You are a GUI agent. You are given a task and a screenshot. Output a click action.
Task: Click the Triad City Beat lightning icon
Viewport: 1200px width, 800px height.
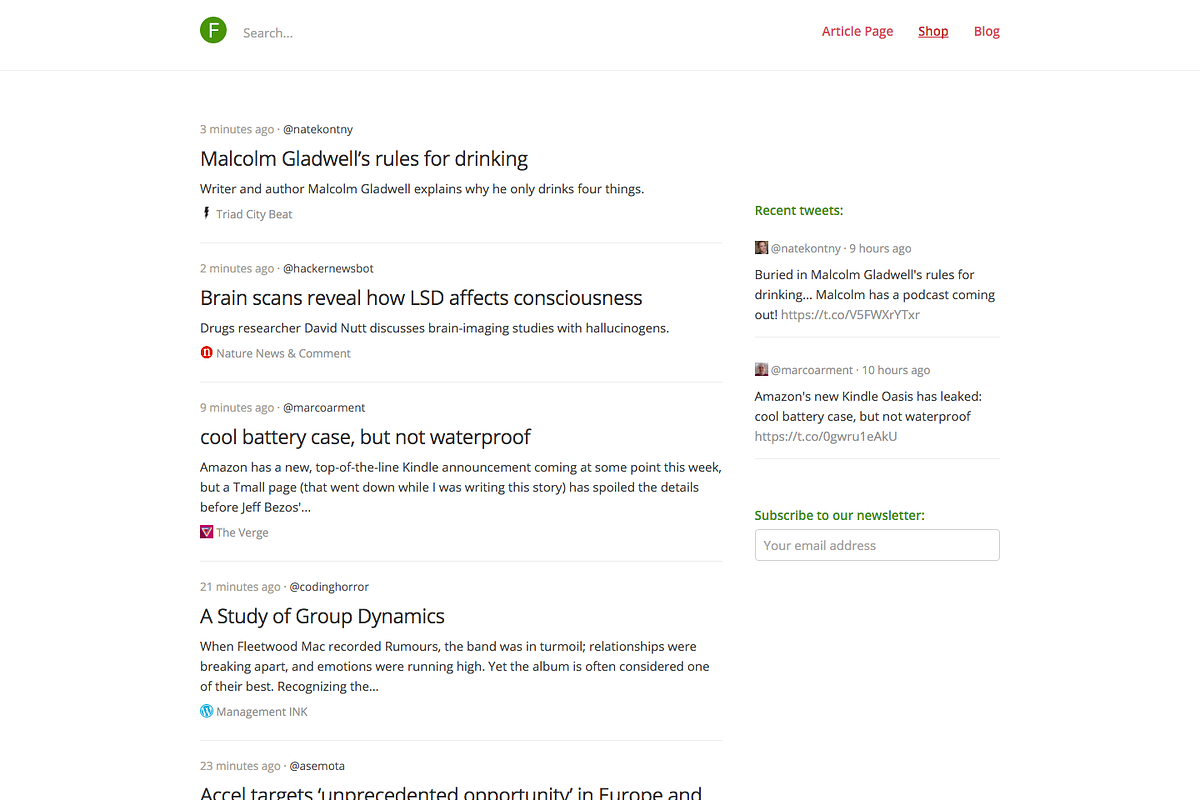pyautogui.click(x=206, y=213)
